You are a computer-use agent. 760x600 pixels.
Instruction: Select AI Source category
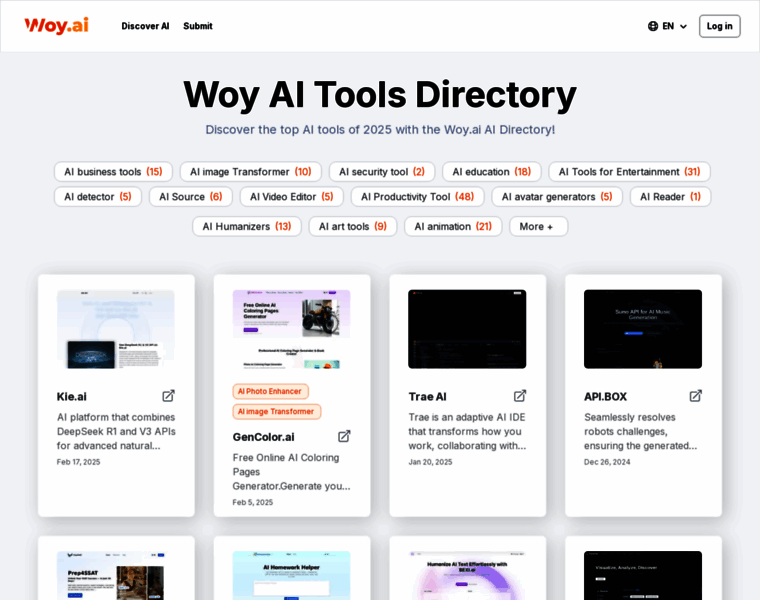[191, 197]
